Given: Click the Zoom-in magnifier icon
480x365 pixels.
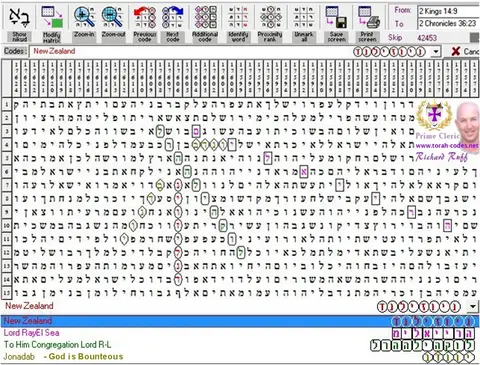Looking at the screenshot, I should [84, 17].
